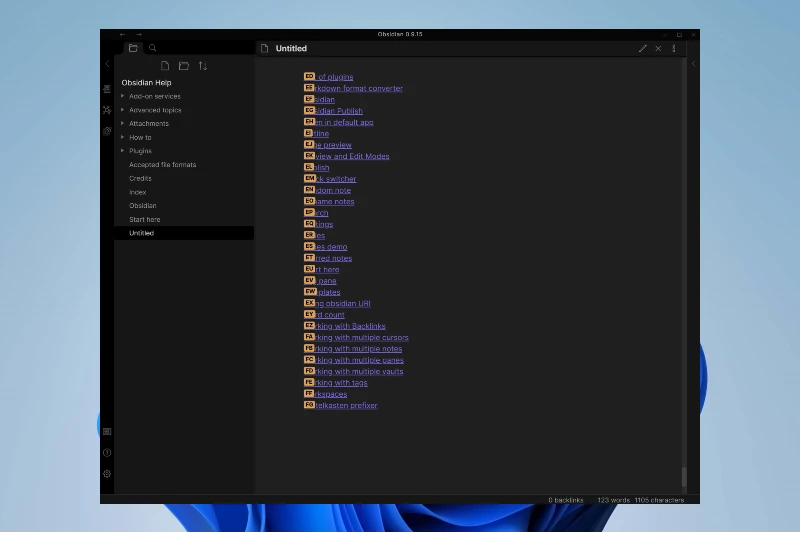The width and height of the screenshot is (800, 533).
Task: Follow the 'telkasten prefixer' link
Action: click(x=346, y=405)
